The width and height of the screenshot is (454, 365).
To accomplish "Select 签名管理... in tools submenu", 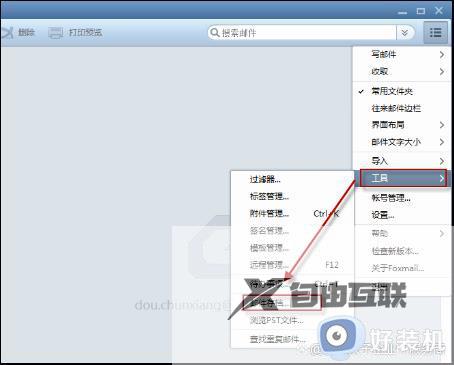I will pos(292,231).
